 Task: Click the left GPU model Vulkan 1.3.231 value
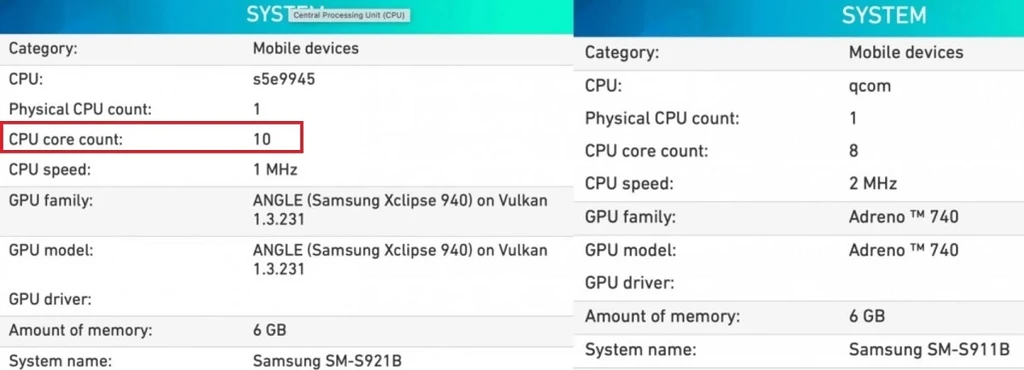[400, 259]
